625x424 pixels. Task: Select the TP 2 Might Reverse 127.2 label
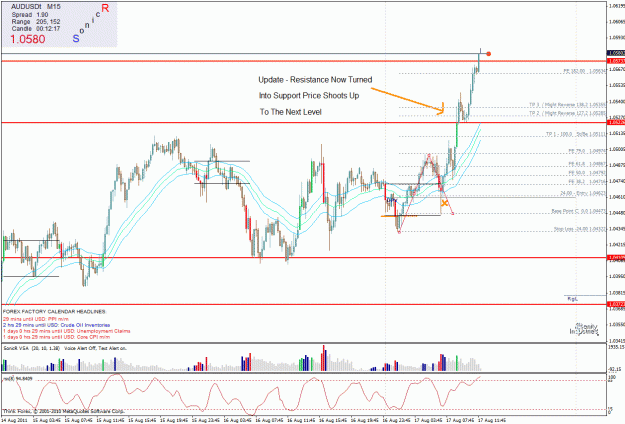[568, 113]
